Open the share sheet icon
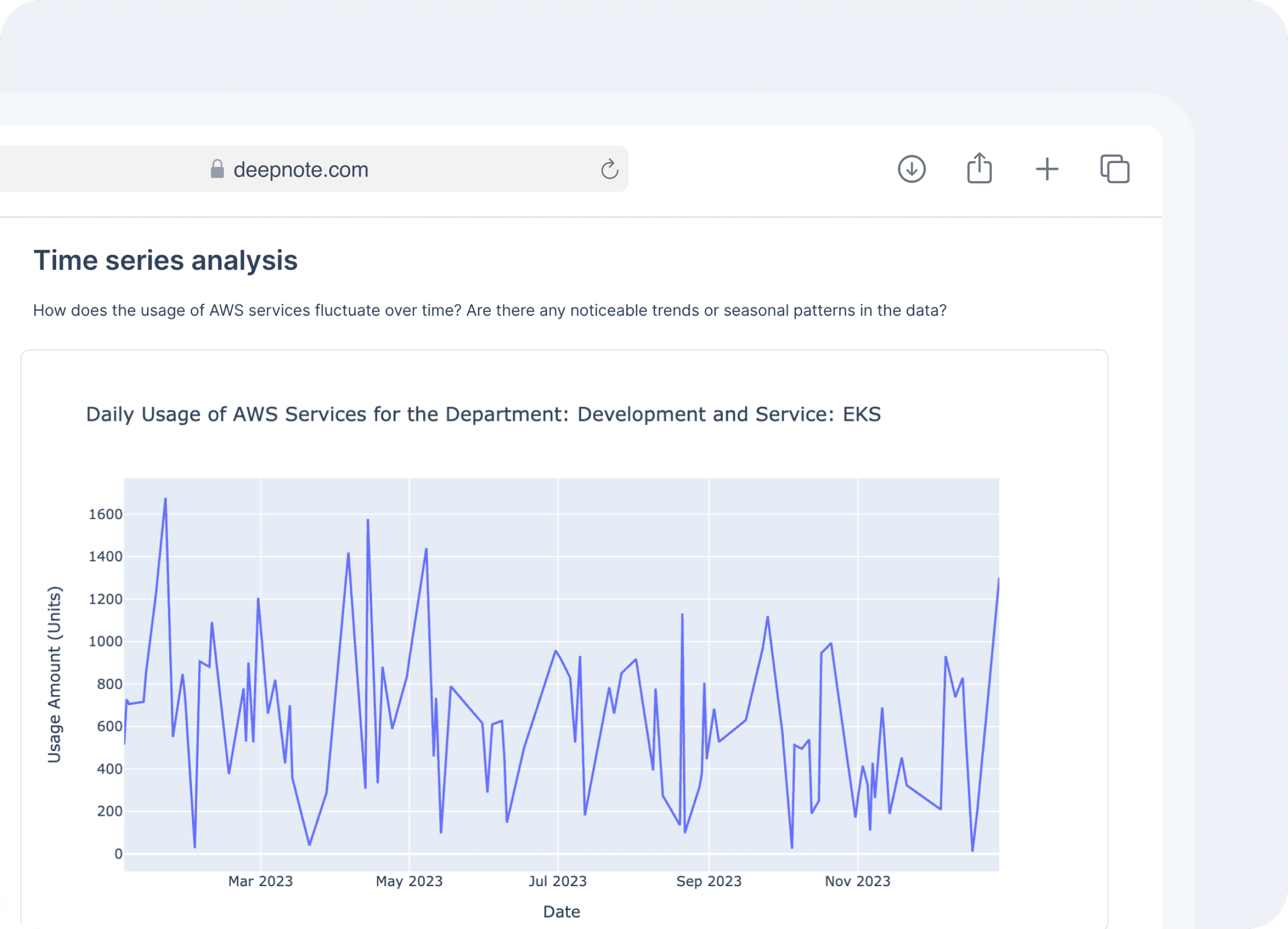 pyautogui.click(x=979, y=168)
